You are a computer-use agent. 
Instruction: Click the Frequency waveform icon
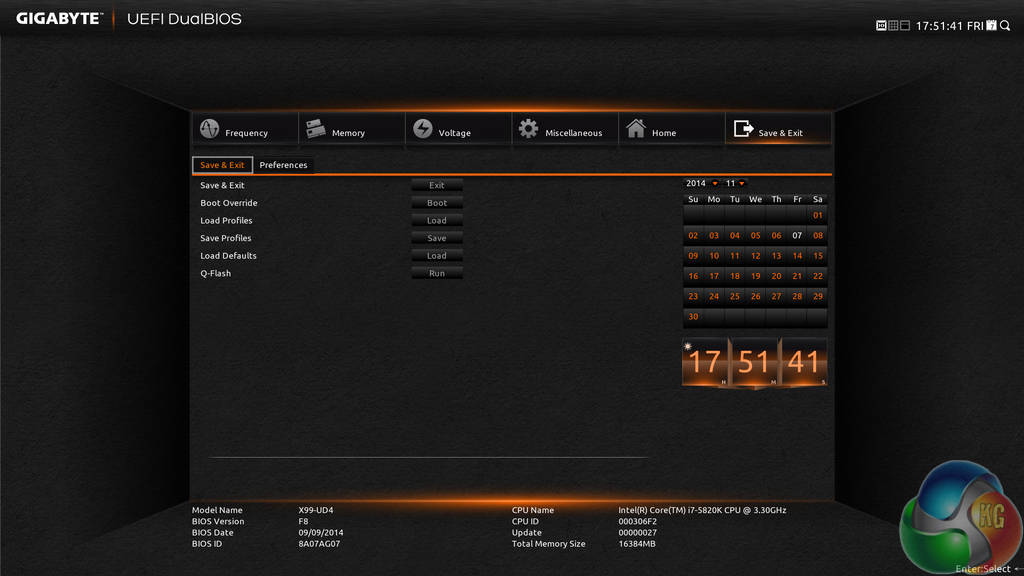coord(209,129)
